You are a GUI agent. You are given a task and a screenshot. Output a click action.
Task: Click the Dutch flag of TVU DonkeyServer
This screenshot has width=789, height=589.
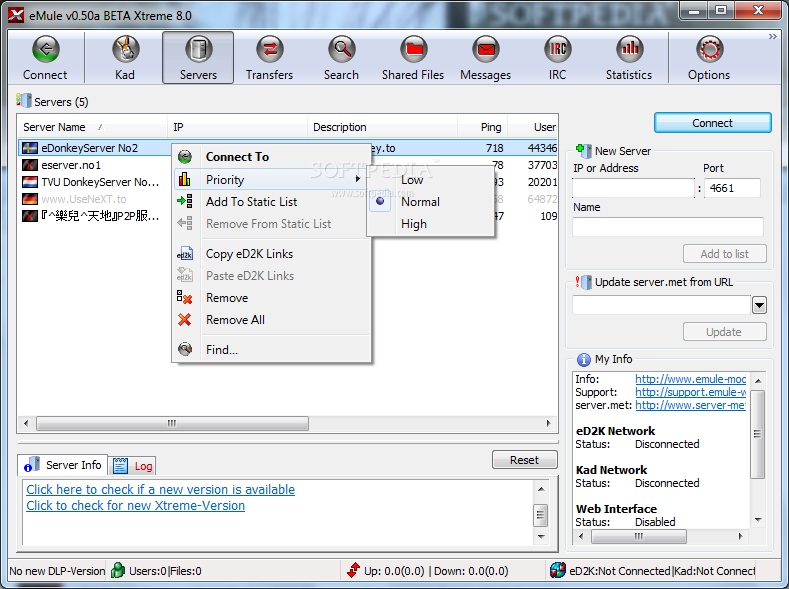pos(30,182)
